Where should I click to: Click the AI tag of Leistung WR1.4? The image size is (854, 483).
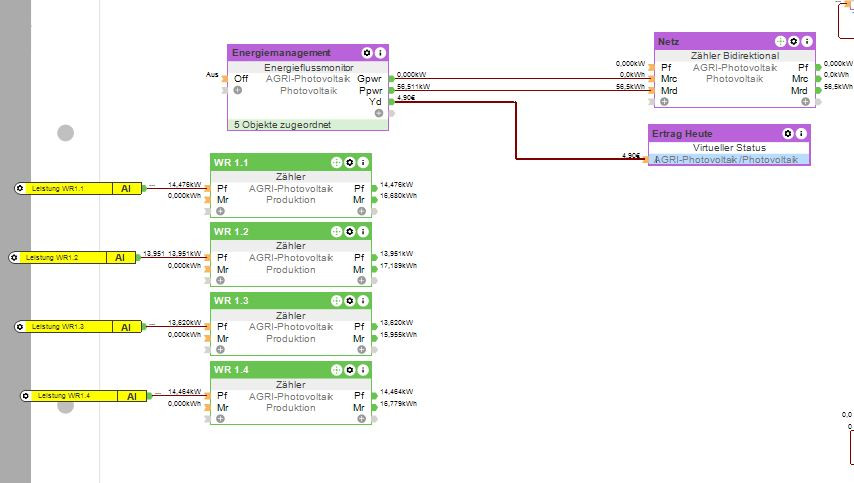click(132, 396)
